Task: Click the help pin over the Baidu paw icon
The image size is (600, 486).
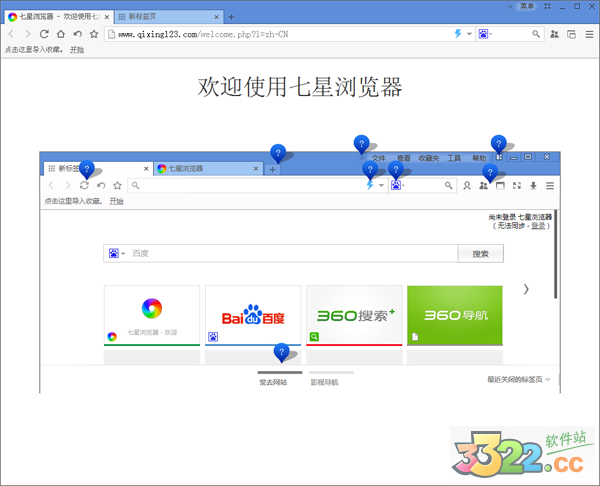Action: (396, 169)
